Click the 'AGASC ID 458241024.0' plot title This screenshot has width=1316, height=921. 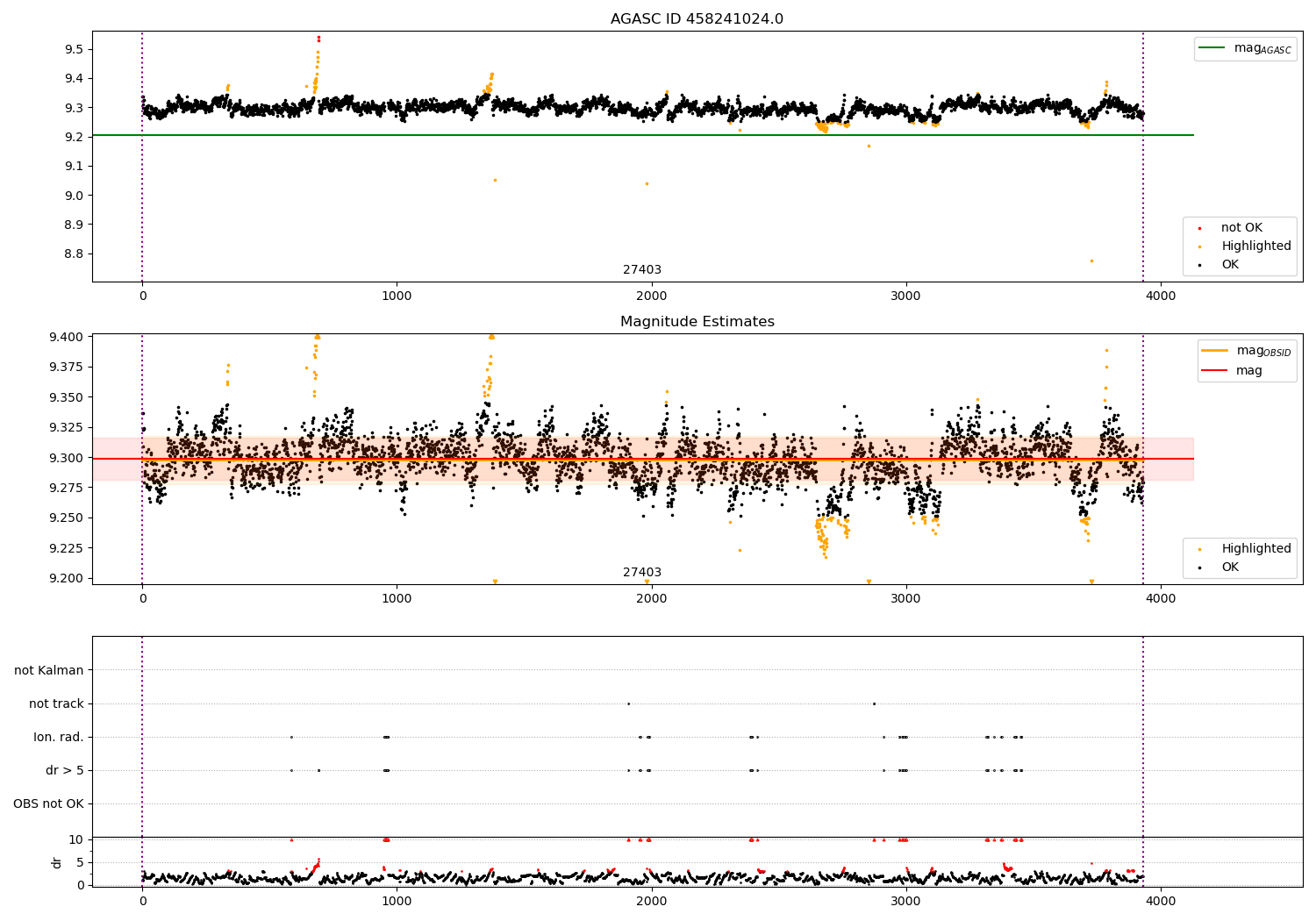697,19
